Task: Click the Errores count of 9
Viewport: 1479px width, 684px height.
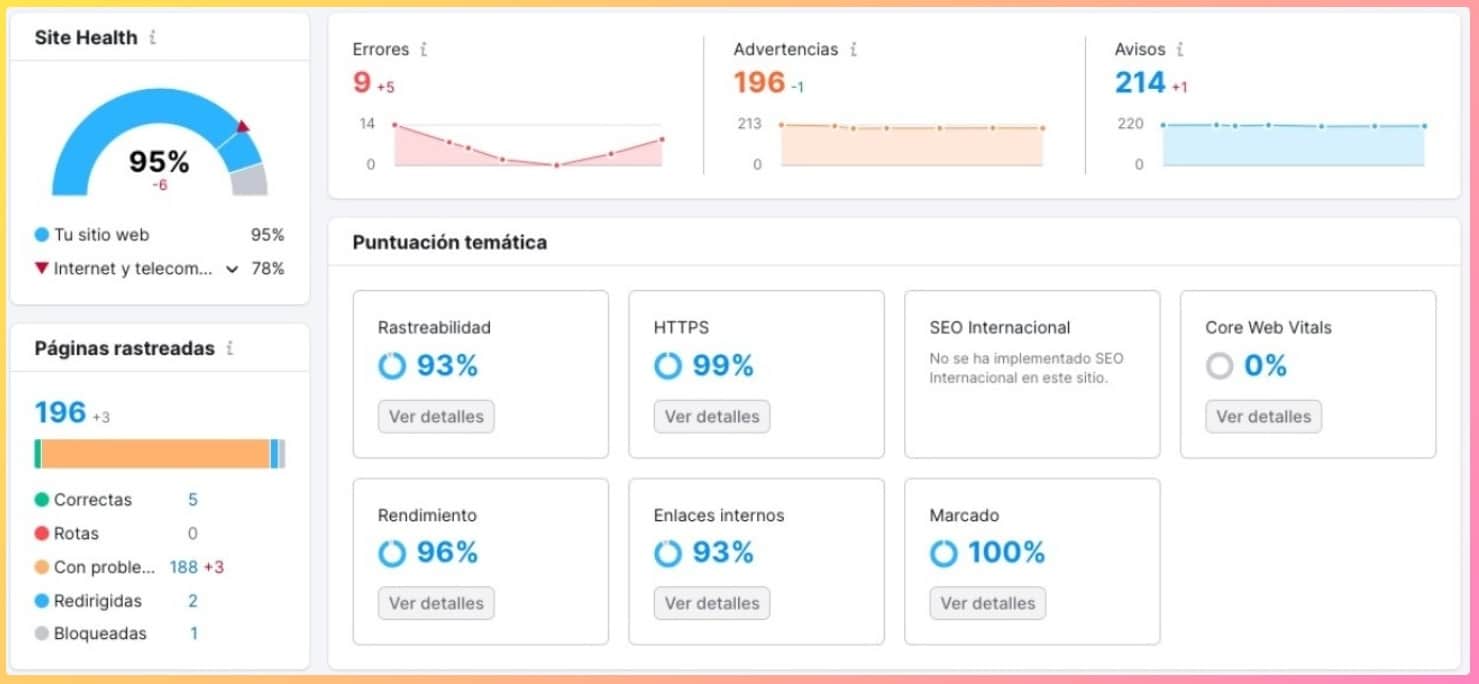Action: [x=362, y=82]
